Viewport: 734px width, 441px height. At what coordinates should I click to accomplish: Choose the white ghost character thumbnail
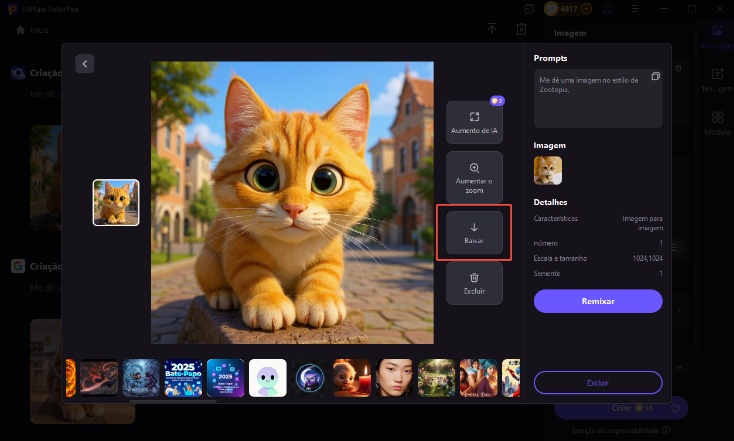(268, 378)
